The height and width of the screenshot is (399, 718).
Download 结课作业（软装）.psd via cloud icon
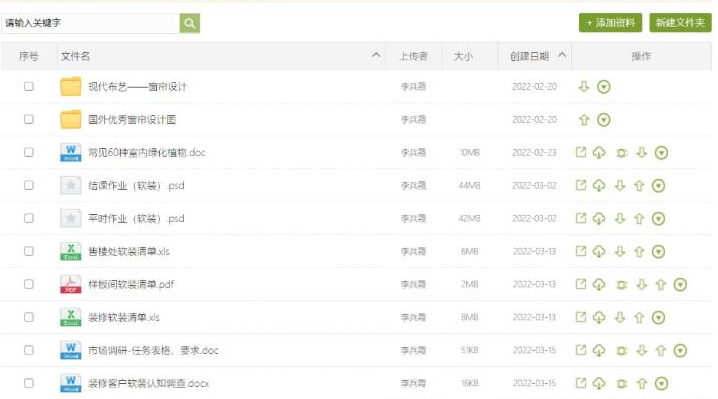click(x=599, y=186)
